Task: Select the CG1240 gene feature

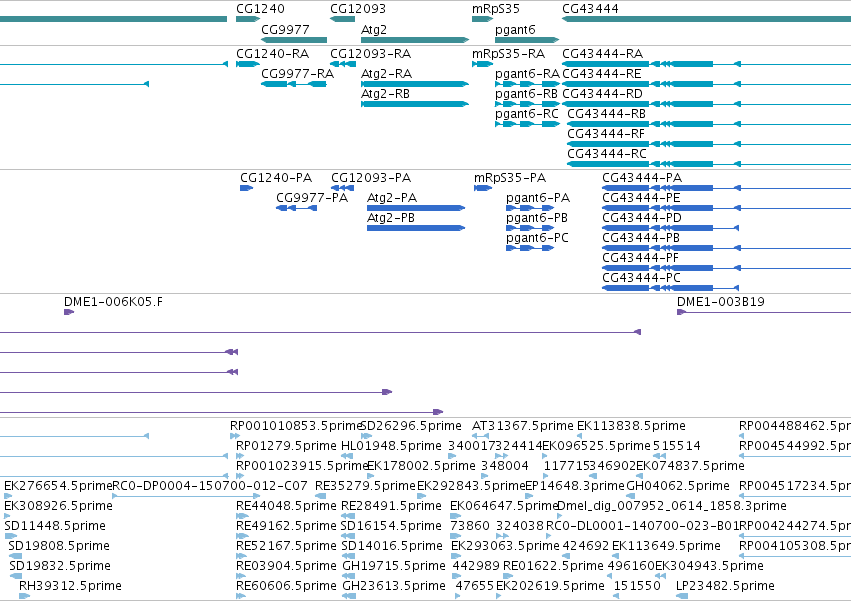Action: click(x=248, y=19)
